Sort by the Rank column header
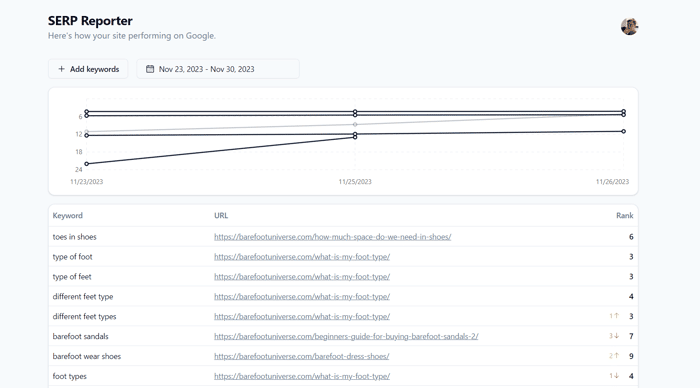This screenshot has height=388, width=700. 625,215
